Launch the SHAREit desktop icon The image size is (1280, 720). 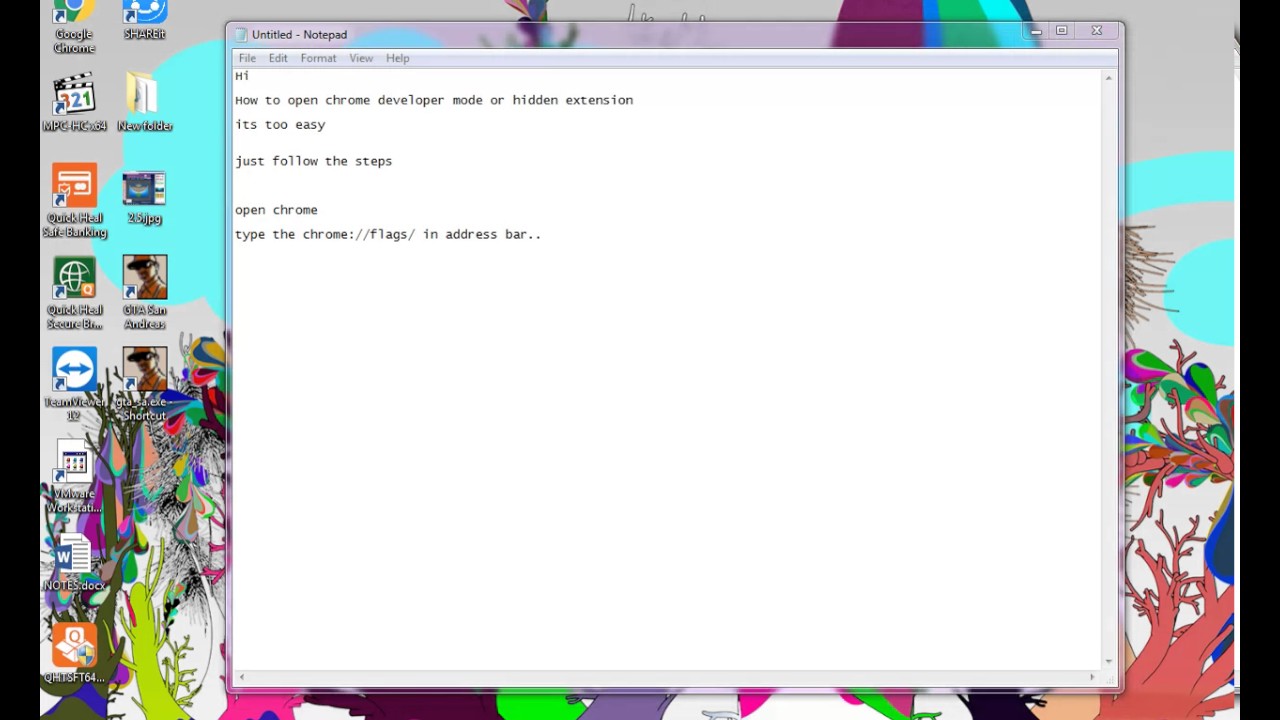click(x=145, y=21)
